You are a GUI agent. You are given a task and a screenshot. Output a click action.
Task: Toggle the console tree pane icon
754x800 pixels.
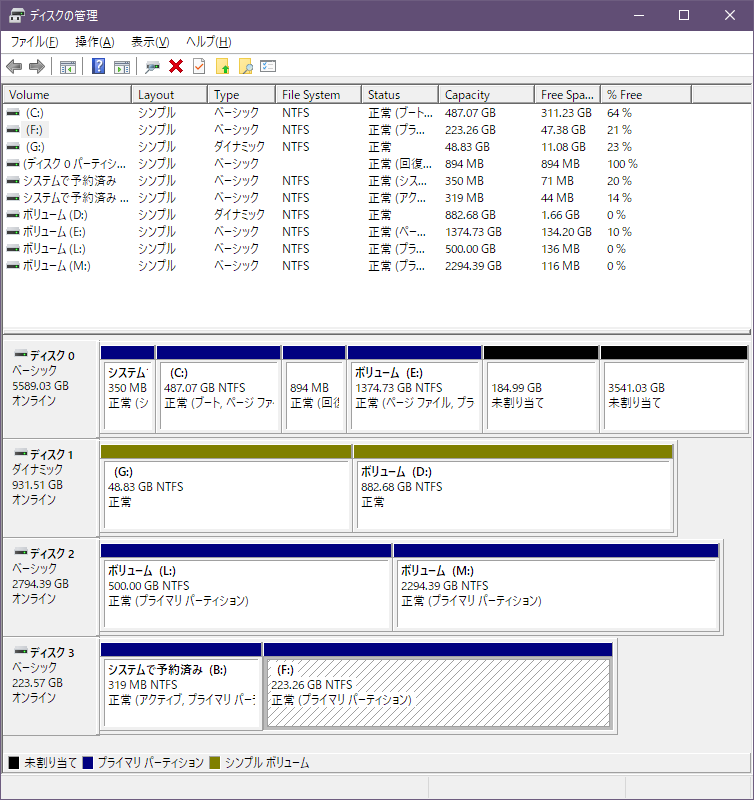pyautogui.click(x=68, y=66)
